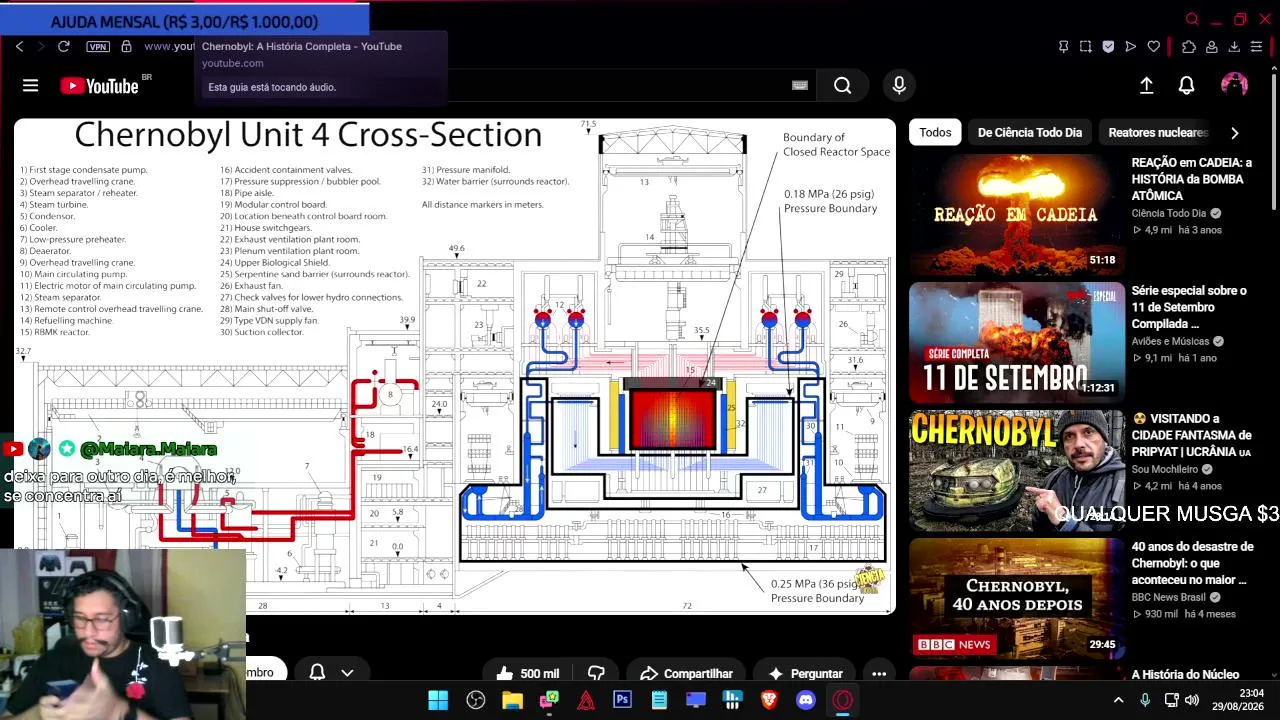Open Chernobyl ghost city video thumbnail
The image size is (1280, 720).
[1017, 470]
